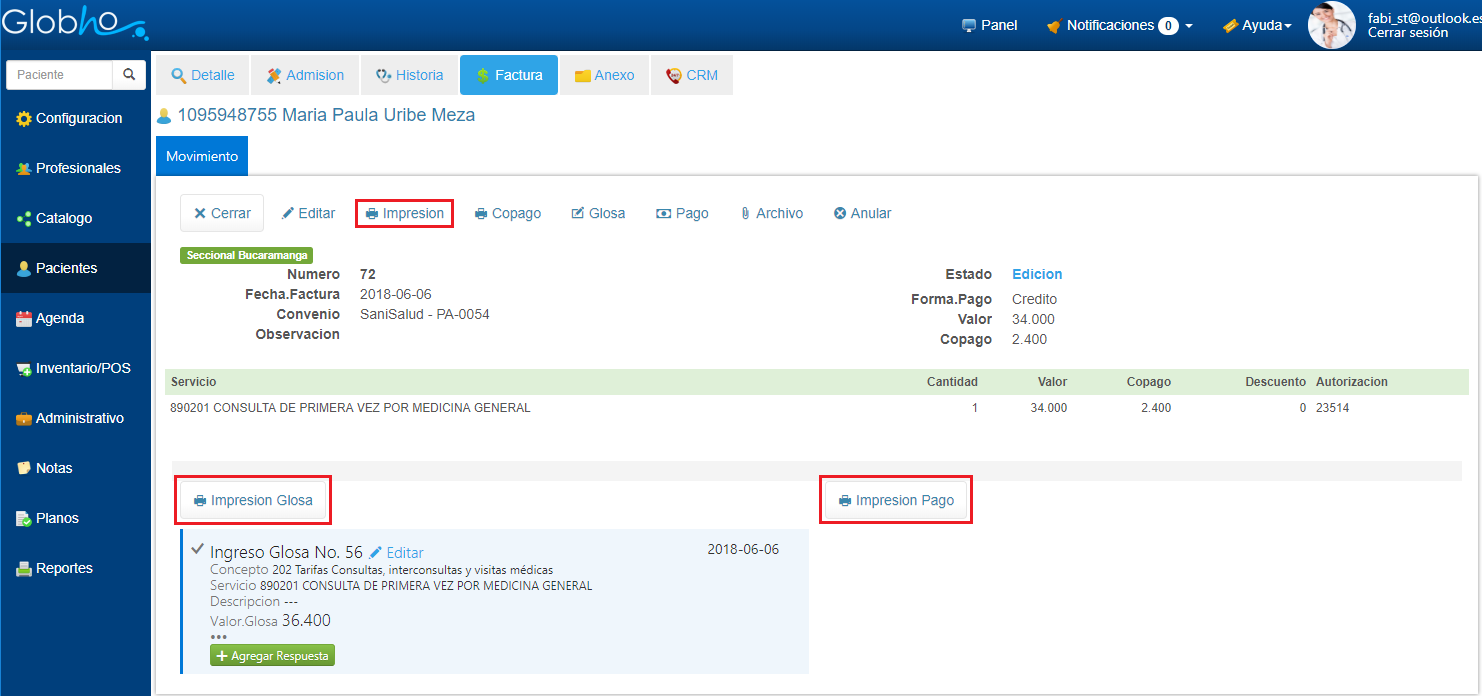
Task: Expand the three dots under Valor.Glosa
Action: click(x=219, y=637)
